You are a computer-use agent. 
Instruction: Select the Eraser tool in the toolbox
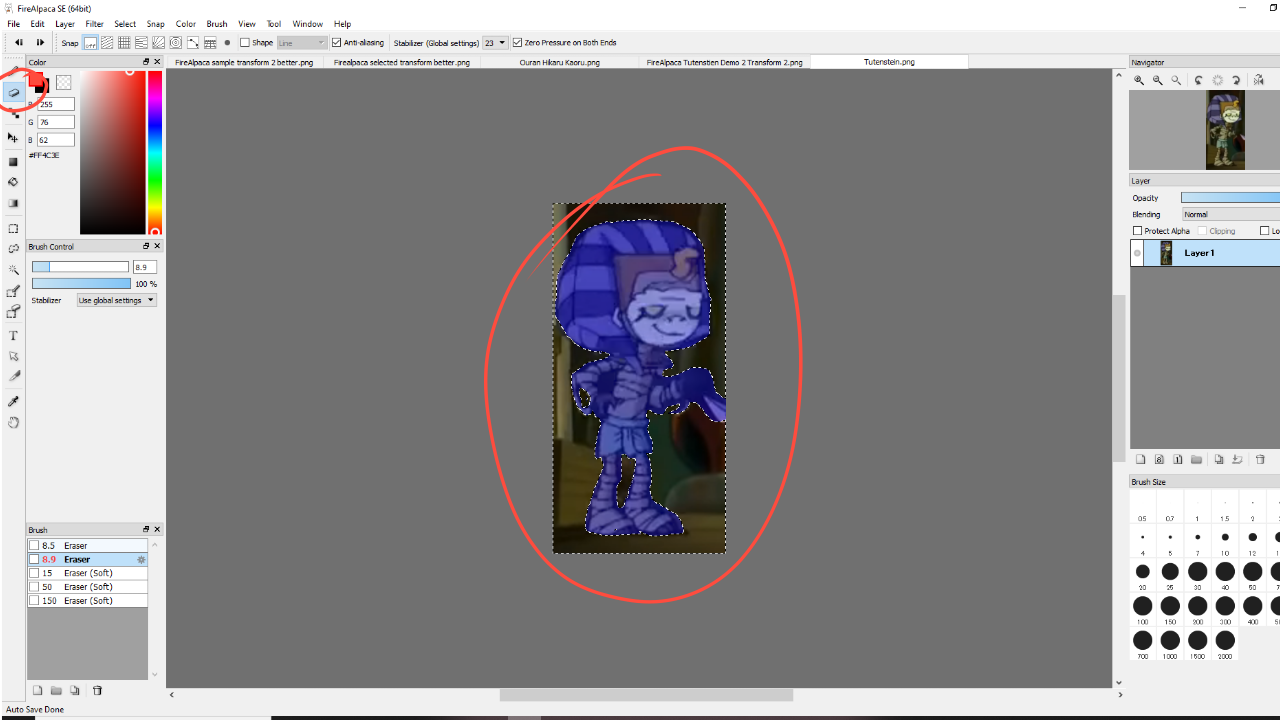[14, 93]
